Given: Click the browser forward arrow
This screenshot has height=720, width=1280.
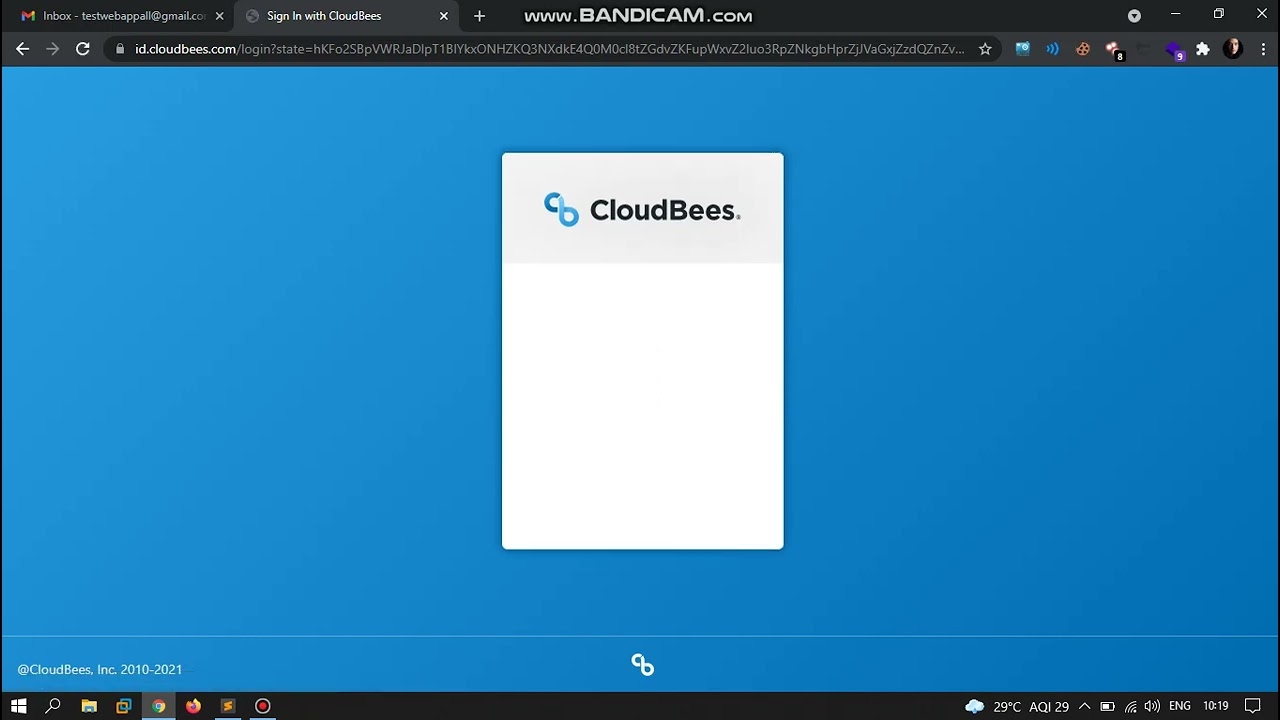Looking at the screenshot, I should [x=53, y=49].
